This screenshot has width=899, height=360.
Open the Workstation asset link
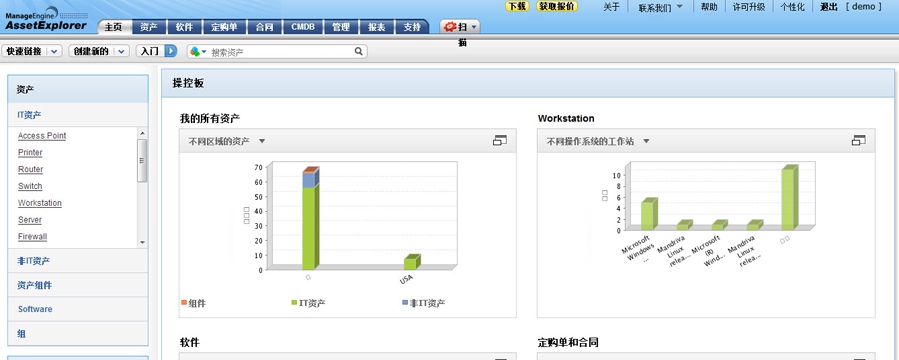(40, 203)
